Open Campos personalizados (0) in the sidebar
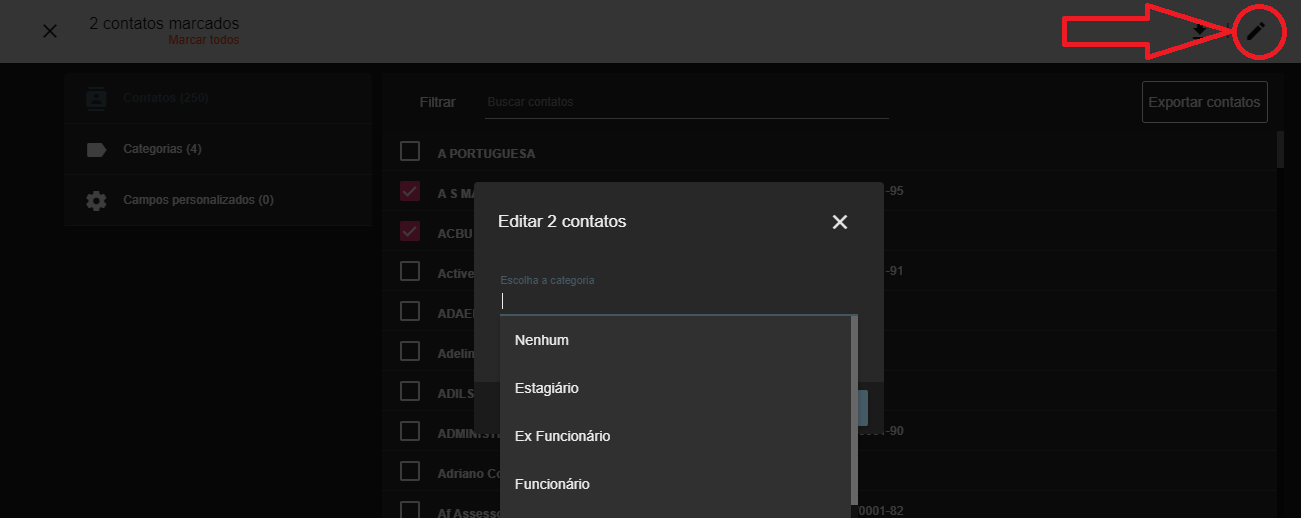1301x518 pixels. tap(198, 200)
